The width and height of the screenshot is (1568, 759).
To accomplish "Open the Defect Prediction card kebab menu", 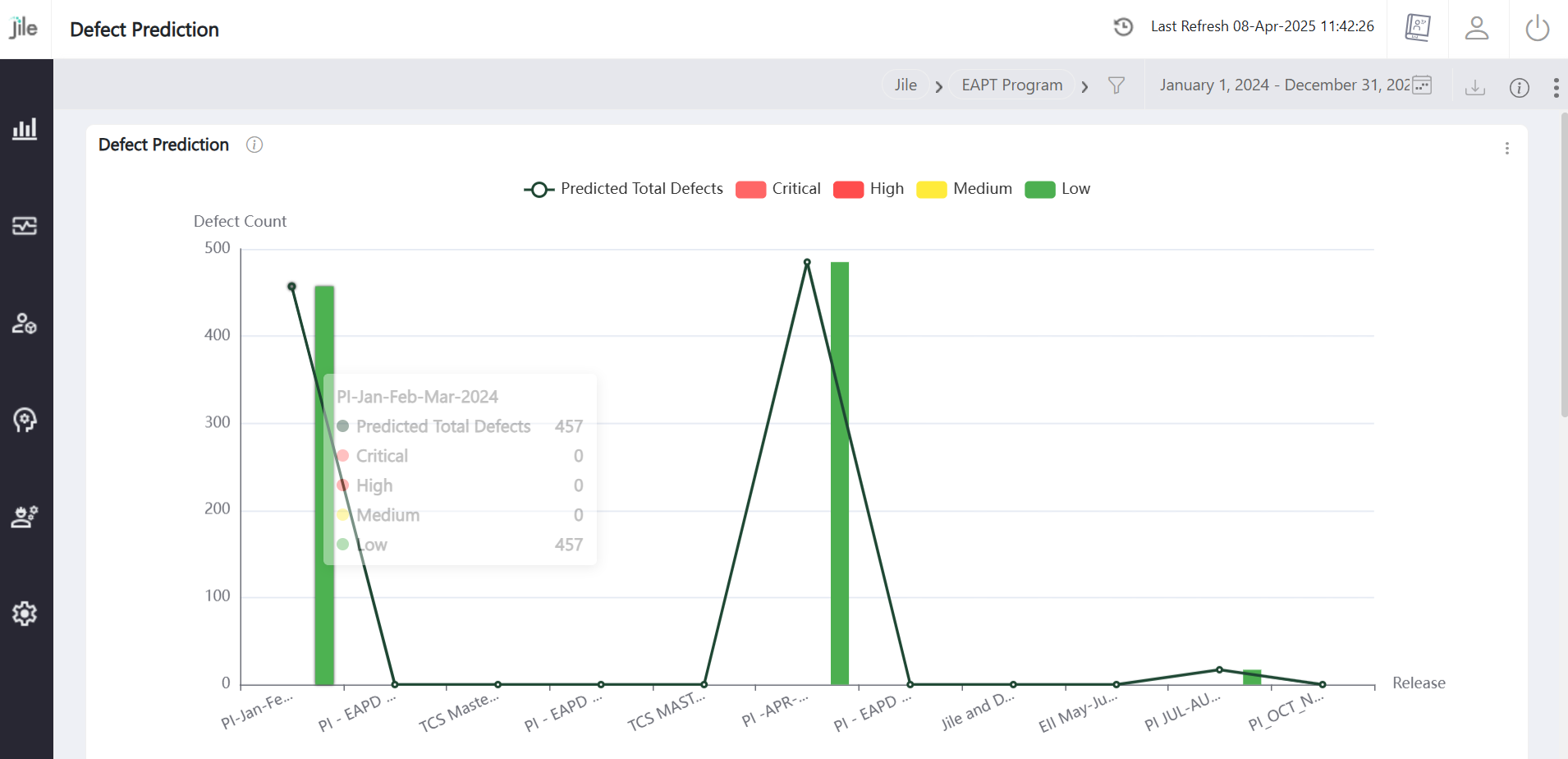I will 1506,148.
